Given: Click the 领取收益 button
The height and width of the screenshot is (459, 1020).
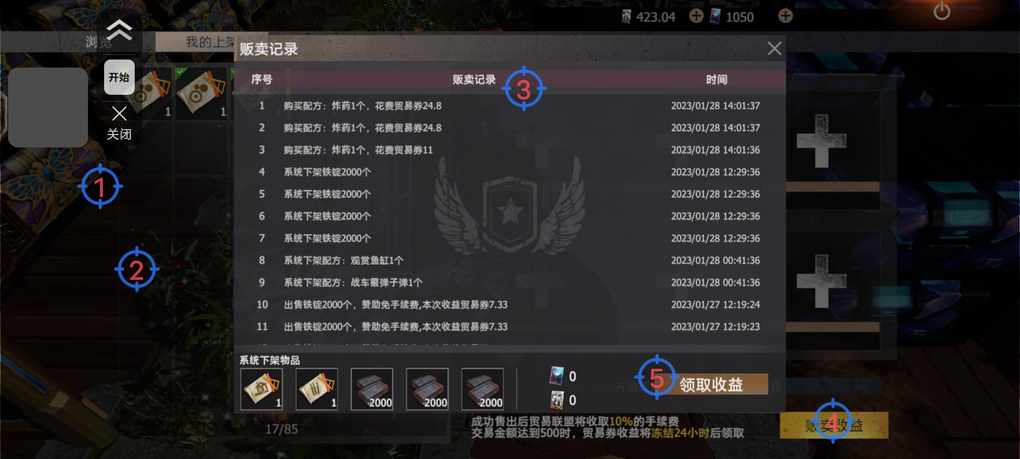Looking at the screenshot, I should [x=711, y=384].
